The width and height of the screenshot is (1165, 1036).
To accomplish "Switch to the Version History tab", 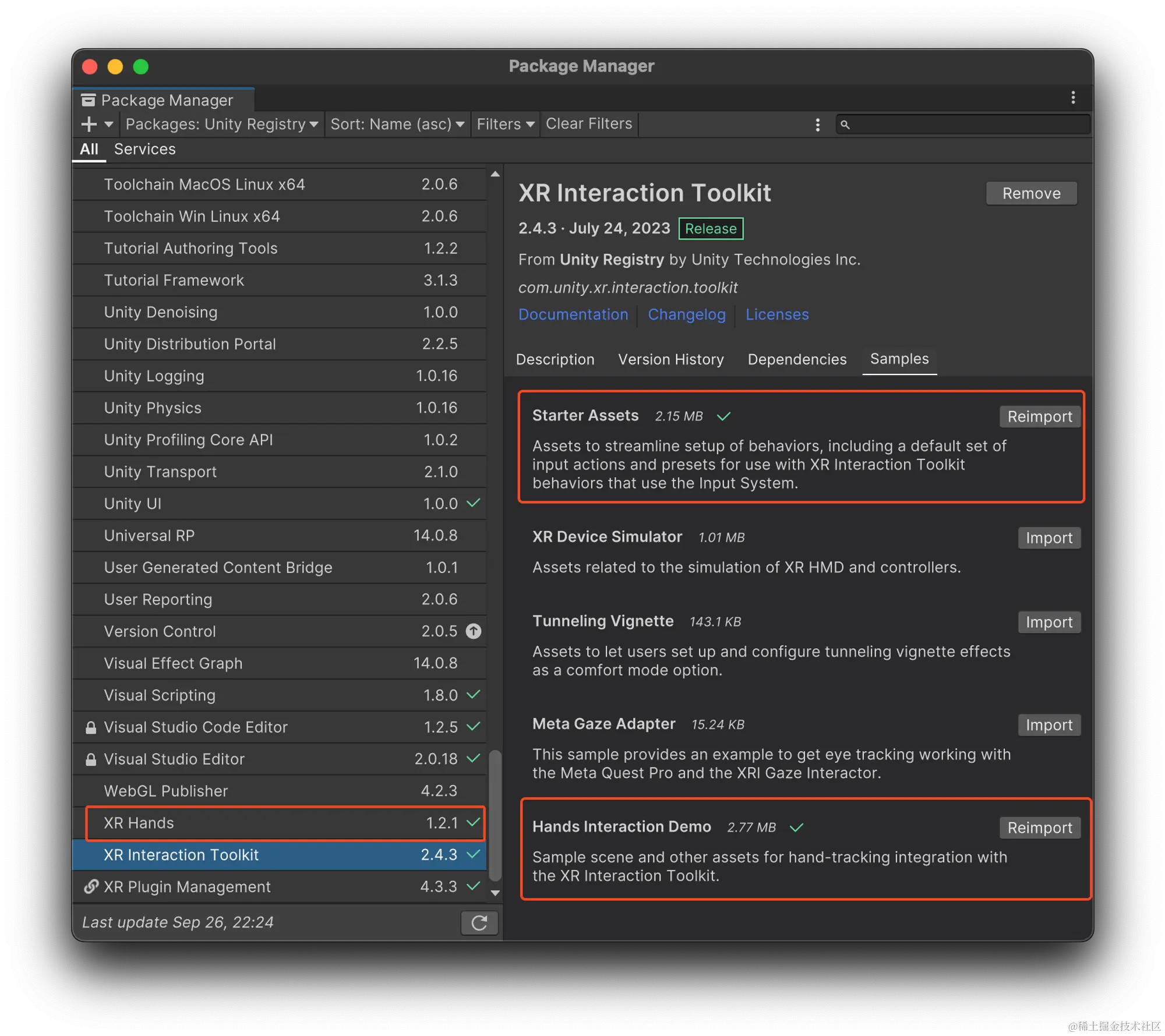I will [671, 359].
